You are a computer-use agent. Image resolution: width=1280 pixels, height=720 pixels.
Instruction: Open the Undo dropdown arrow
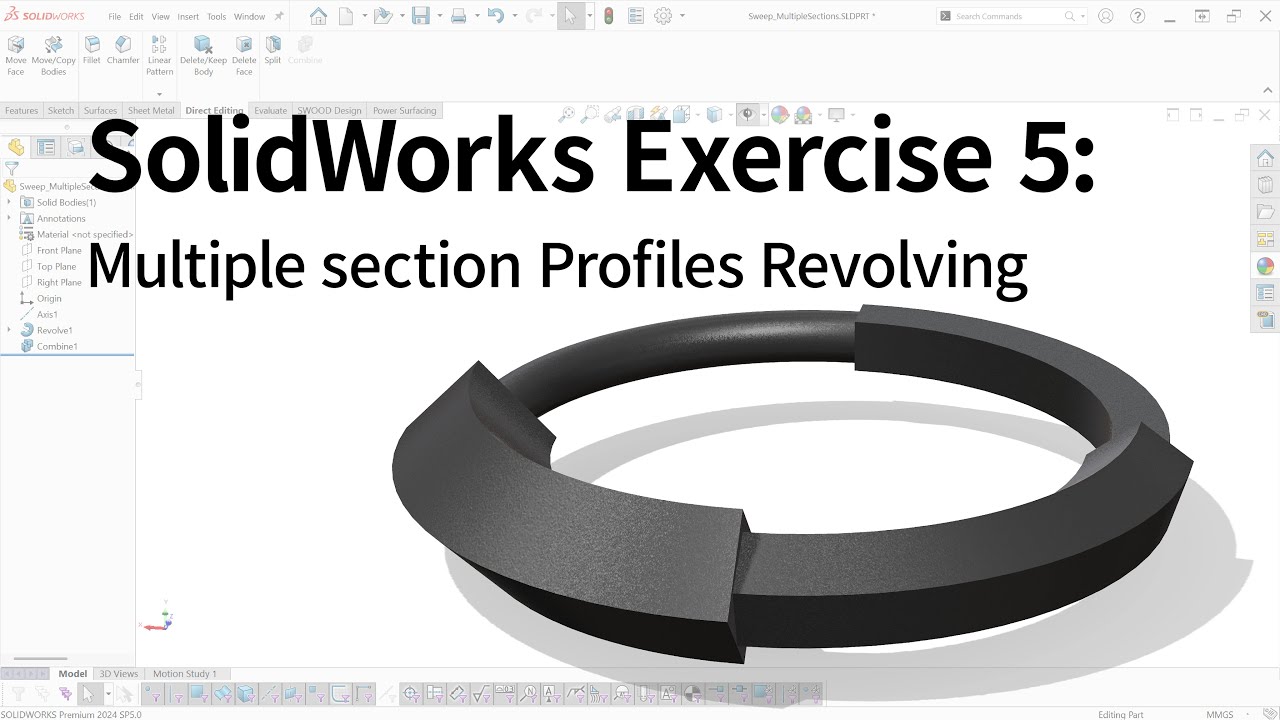tap(514, 16)
